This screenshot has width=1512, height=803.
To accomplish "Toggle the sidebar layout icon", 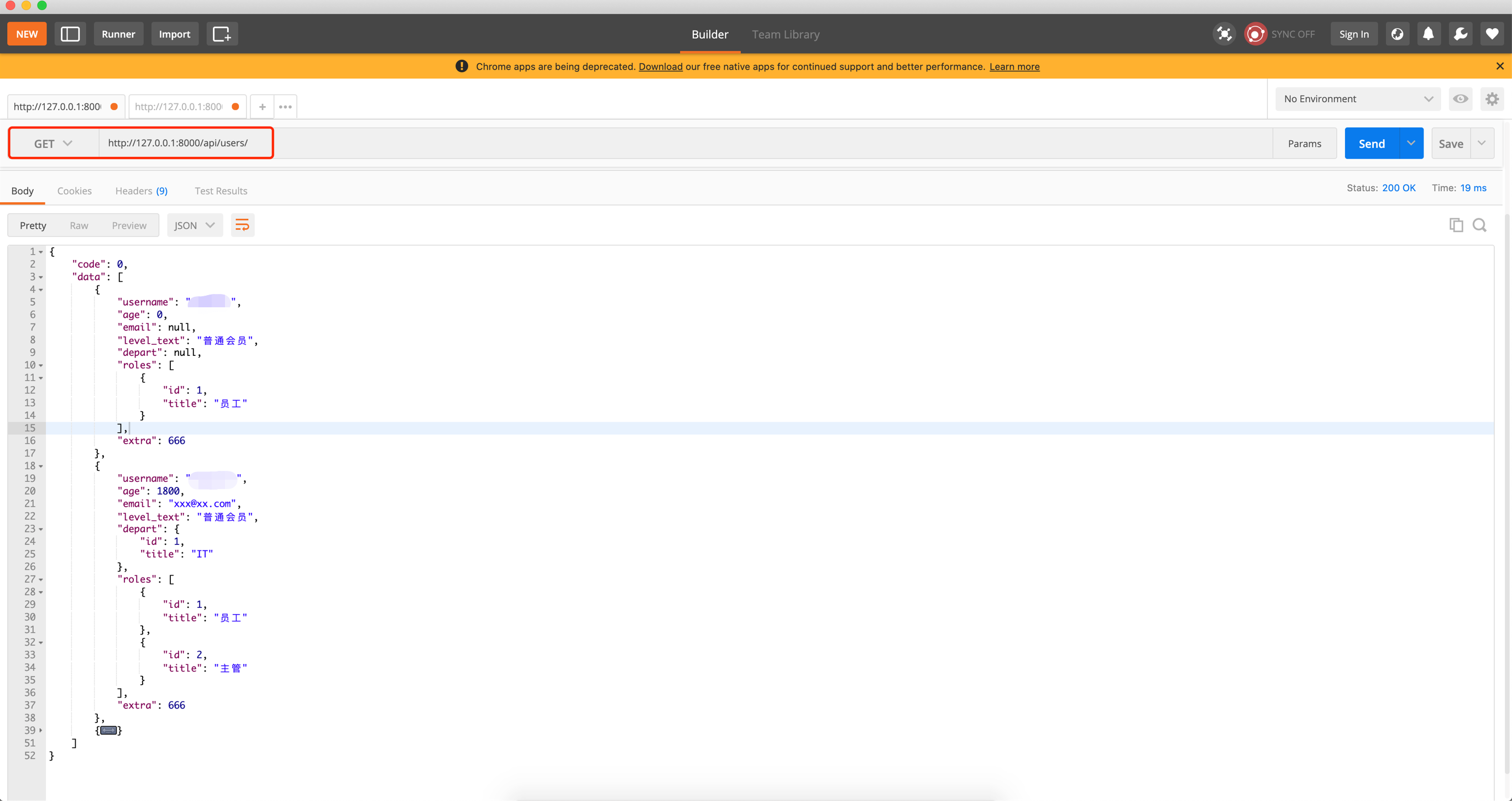I will pyautogui.click(x=70, y=34).
